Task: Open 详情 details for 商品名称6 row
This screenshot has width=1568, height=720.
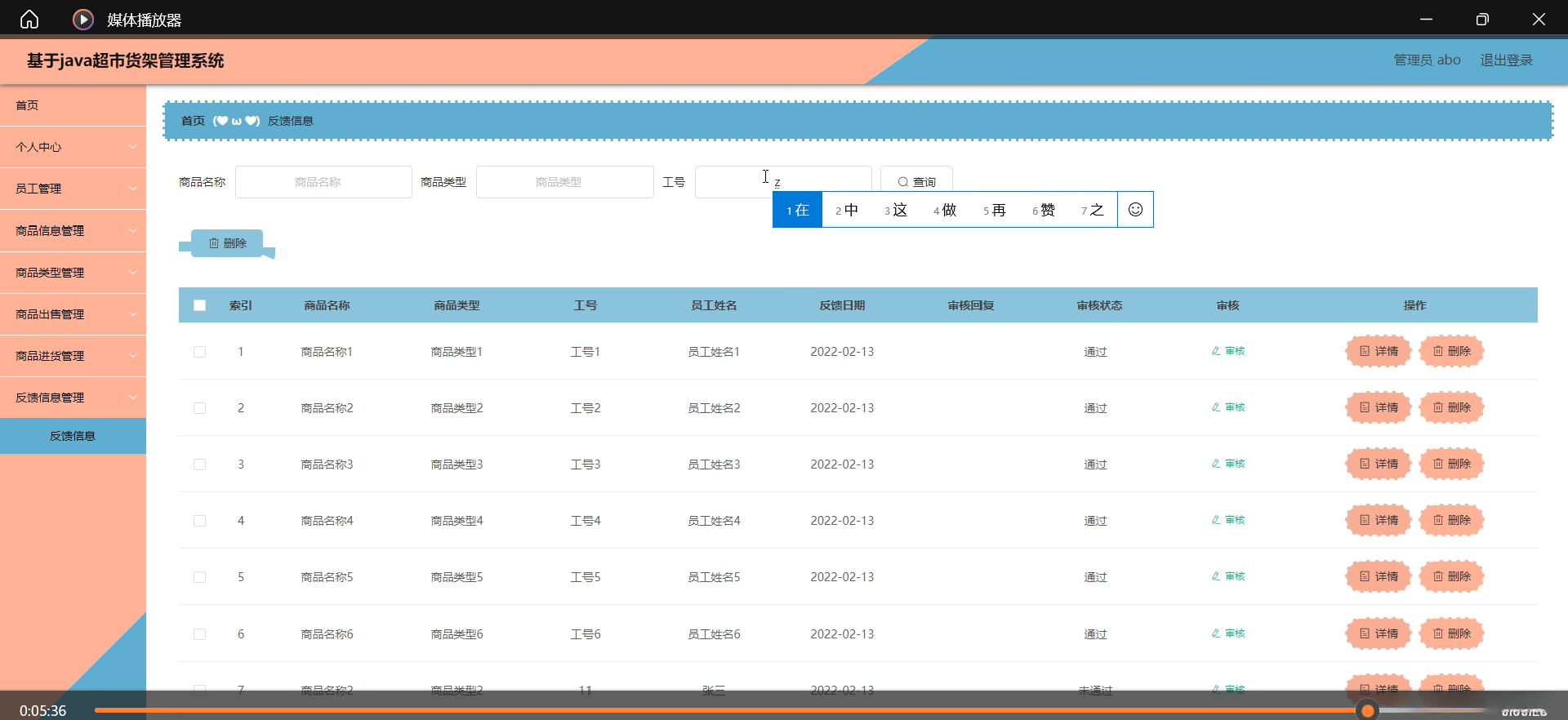Action: [x=1379, y=633]
